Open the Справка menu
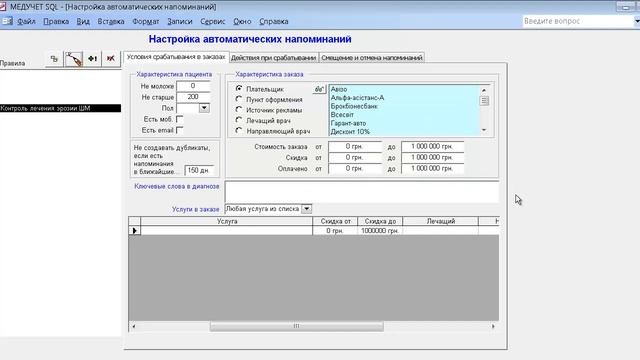 pyautogui.click(x=273, y=21)
